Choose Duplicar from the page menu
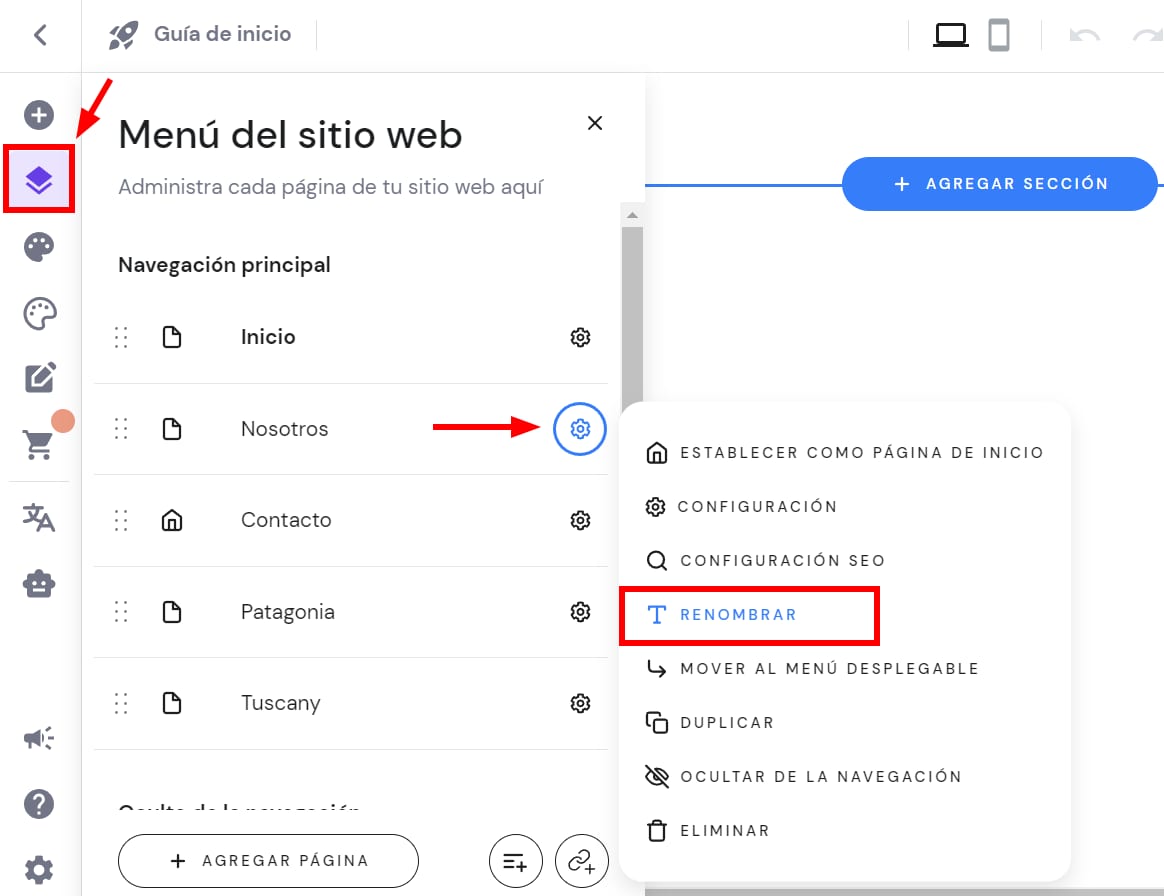 pyautogui.click(x=726, y=723)
